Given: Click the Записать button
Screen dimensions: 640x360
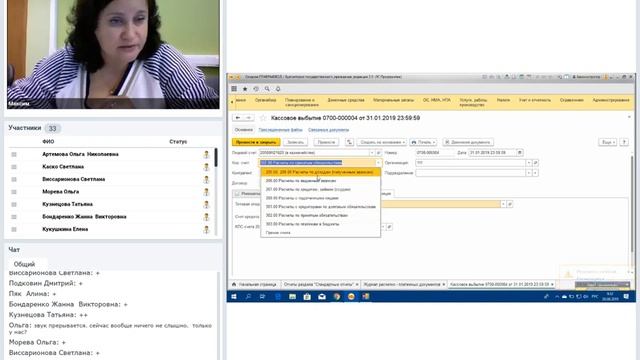Looking at the screenshot, I should click(x=296, y=142).
